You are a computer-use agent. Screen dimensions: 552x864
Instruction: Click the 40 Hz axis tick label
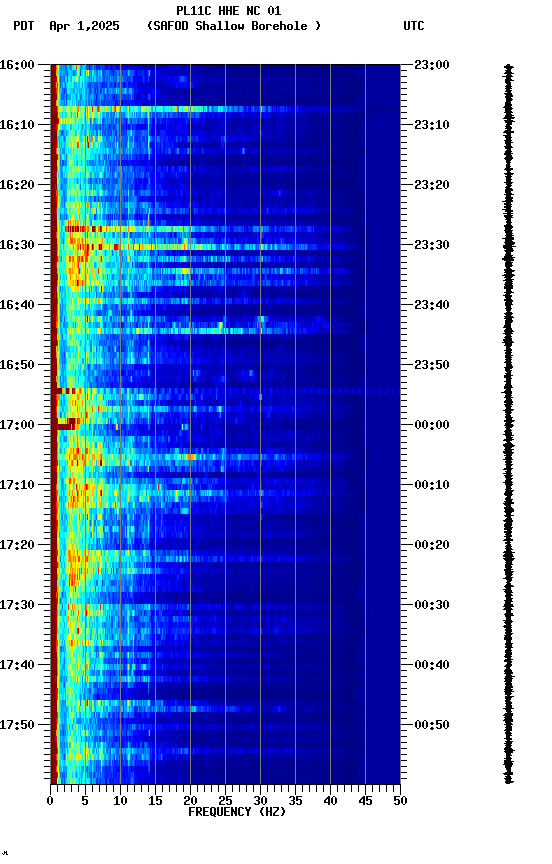[330, 801]
